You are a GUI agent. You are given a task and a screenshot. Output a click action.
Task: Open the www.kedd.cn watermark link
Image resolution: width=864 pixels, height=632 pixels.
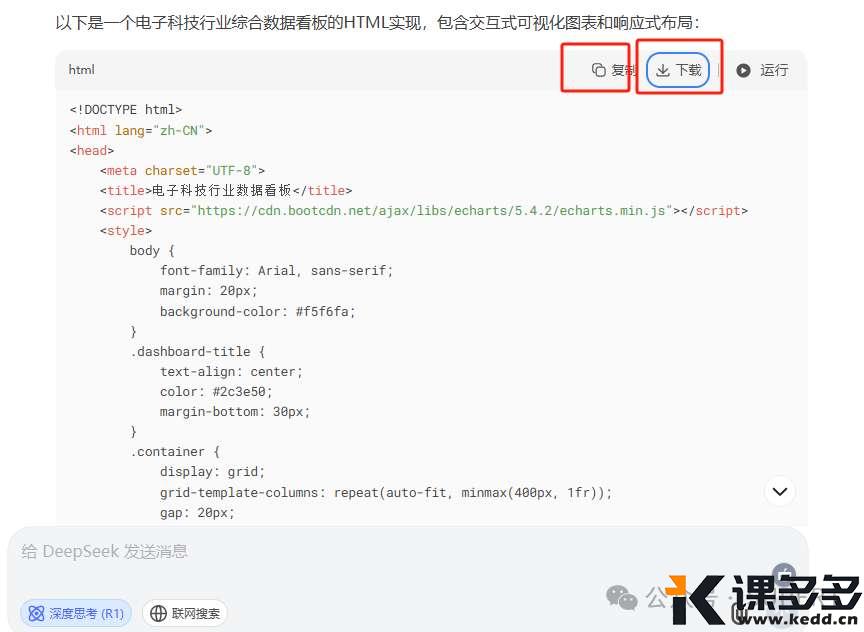point(797,619)
